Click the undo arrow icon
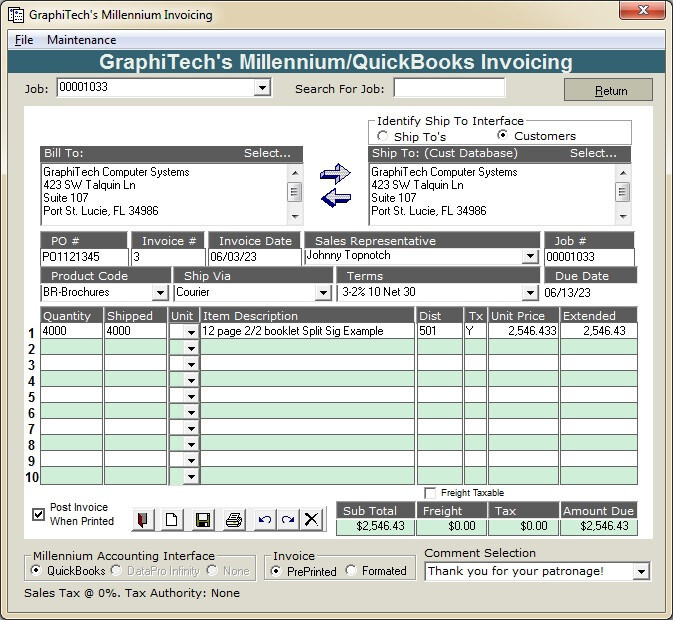This screenshot has height=620, width=673. [265, 520]
